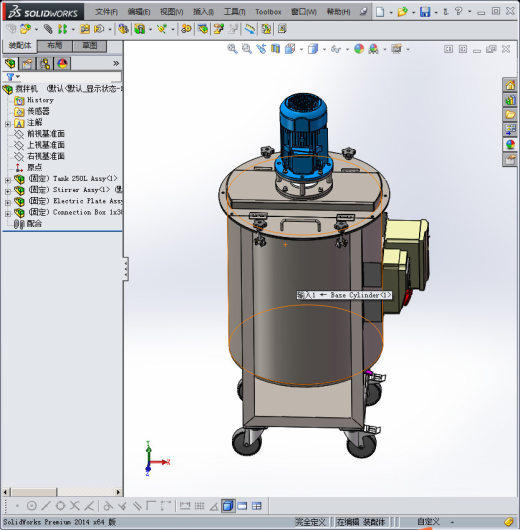Viewport: 520px width, 530px height.
Task: Expand the Stirrer Assy tree node
Action: pos(8,191)
